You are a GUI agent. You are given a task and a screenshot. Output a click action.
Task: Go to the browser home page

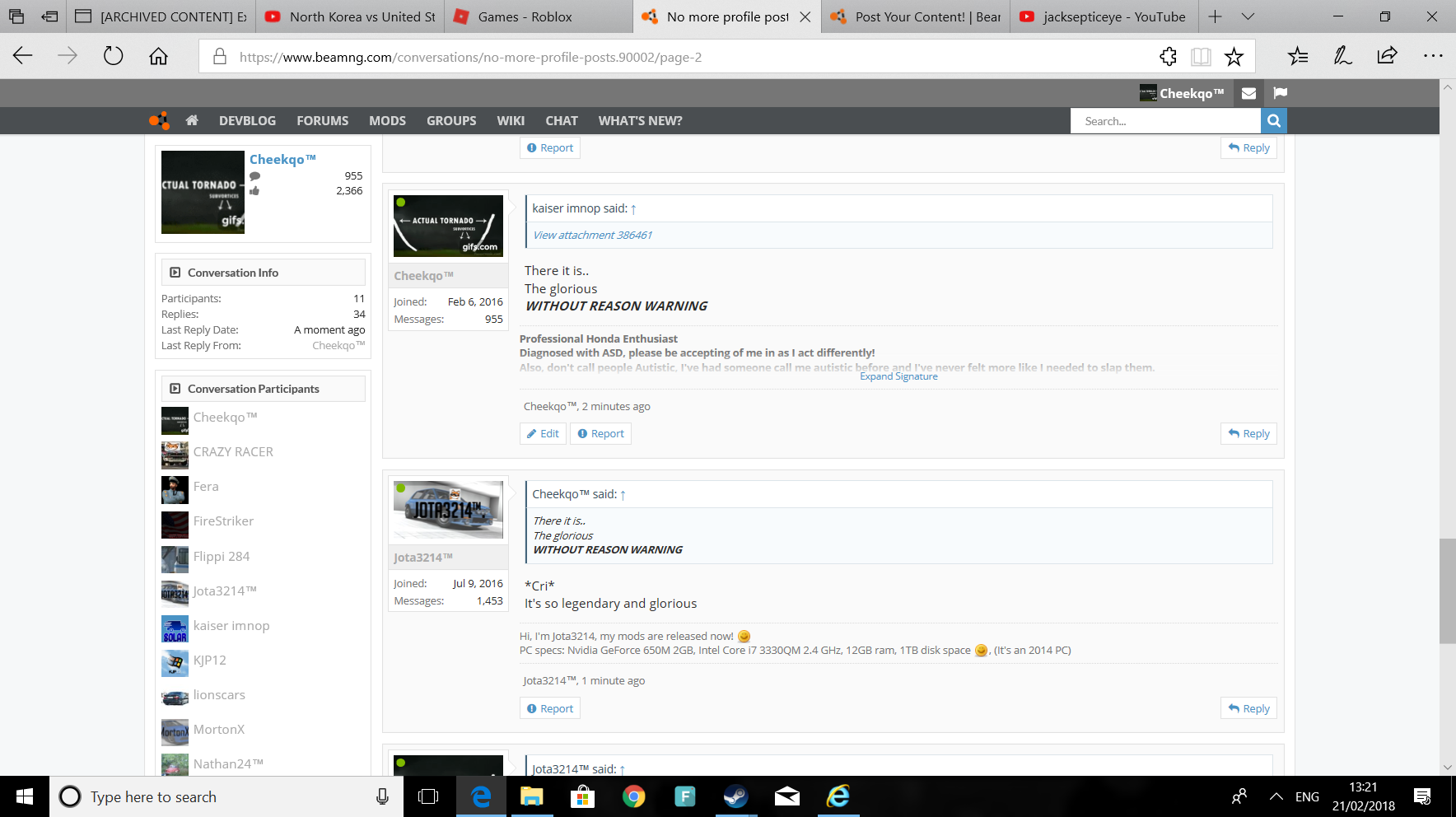click(158, 56)
